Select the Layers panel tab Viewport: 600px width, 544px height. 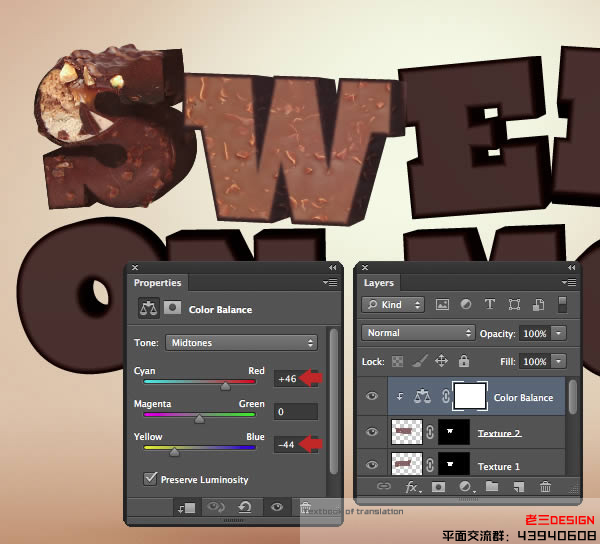(x=379, y=283)
